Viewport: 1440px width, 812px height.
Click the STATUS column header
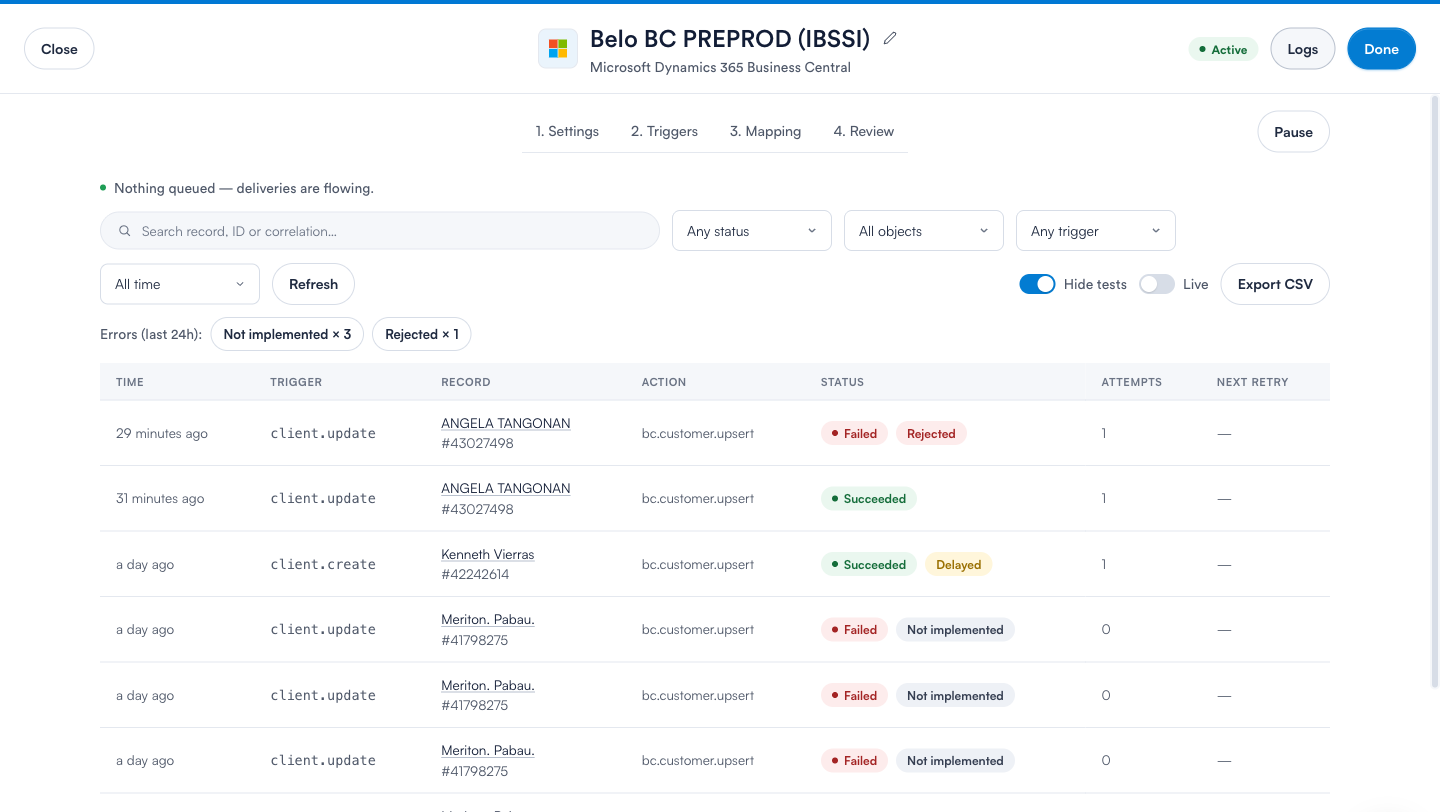(x=842, y=382)
